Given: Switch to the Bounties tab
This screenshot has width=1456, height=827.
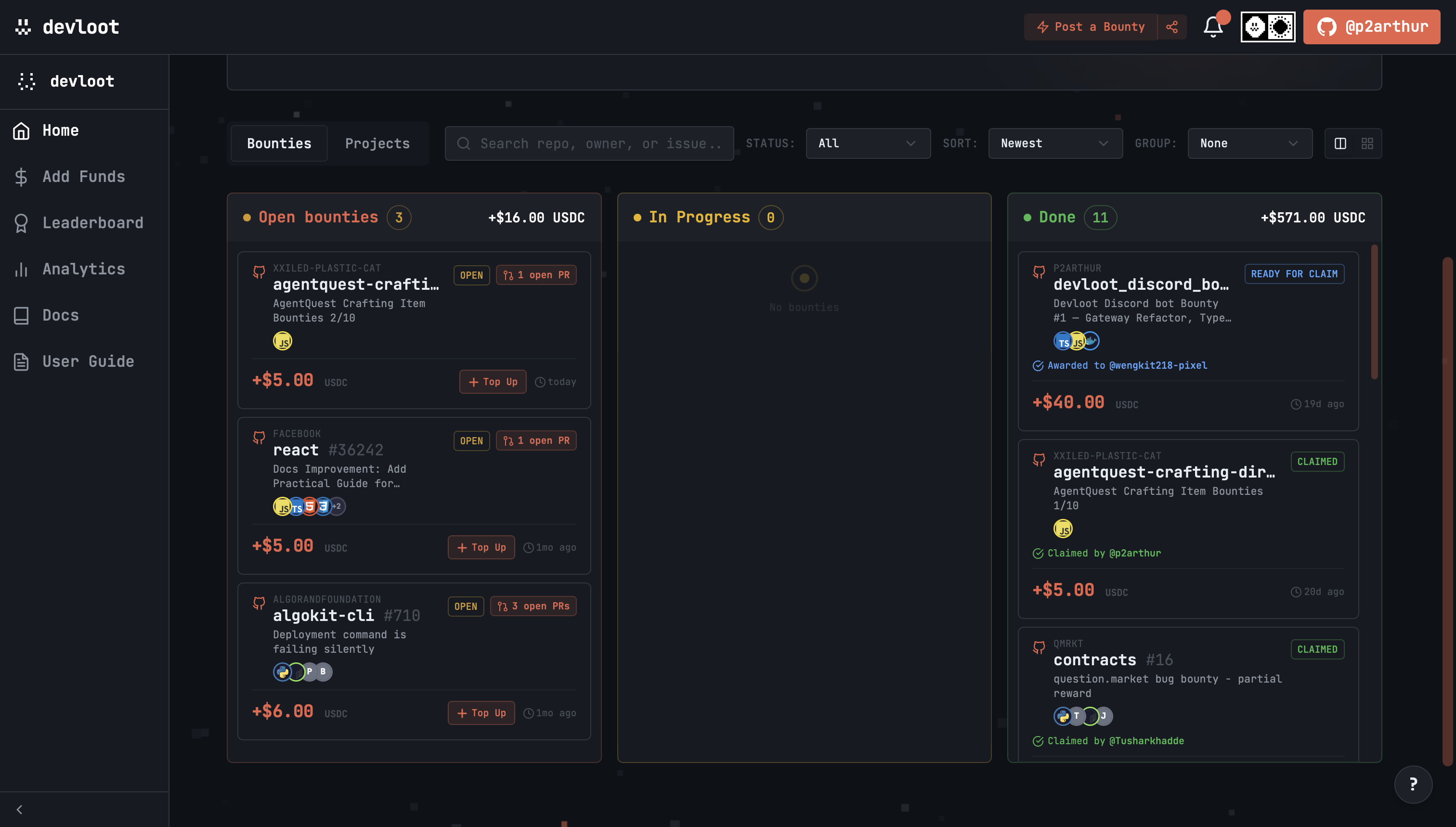Looking at the screenshot, I should click(279, 144).
